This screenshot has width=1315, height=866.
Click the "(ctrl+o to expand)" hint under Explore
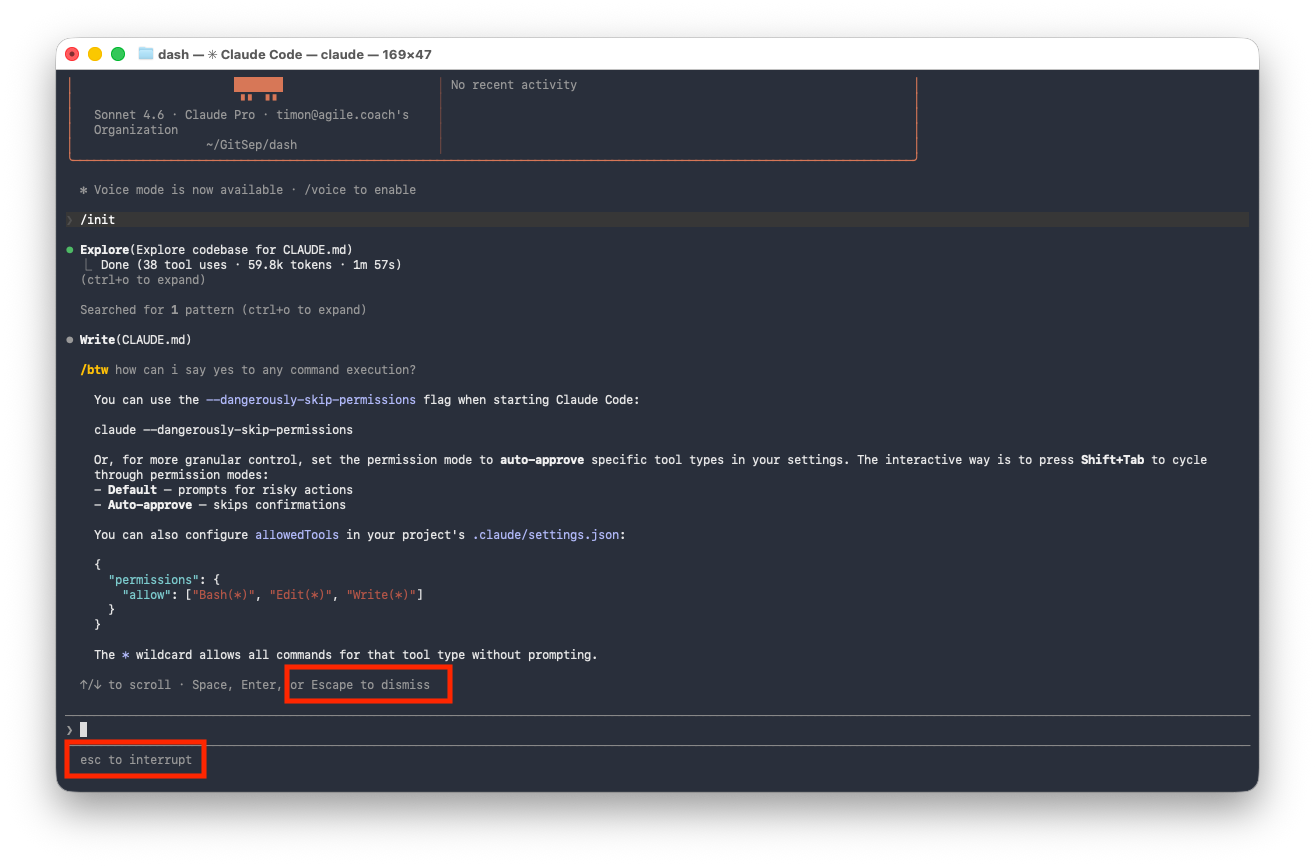pyautogui.click(x=143, y=280)
